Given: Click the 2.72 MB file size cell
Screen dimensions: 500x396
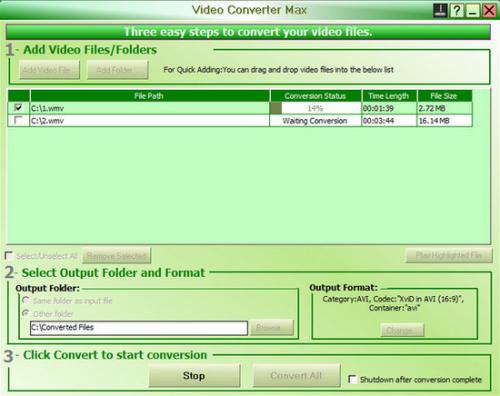Looking at the screenshot, I should (x=444, y=108).
